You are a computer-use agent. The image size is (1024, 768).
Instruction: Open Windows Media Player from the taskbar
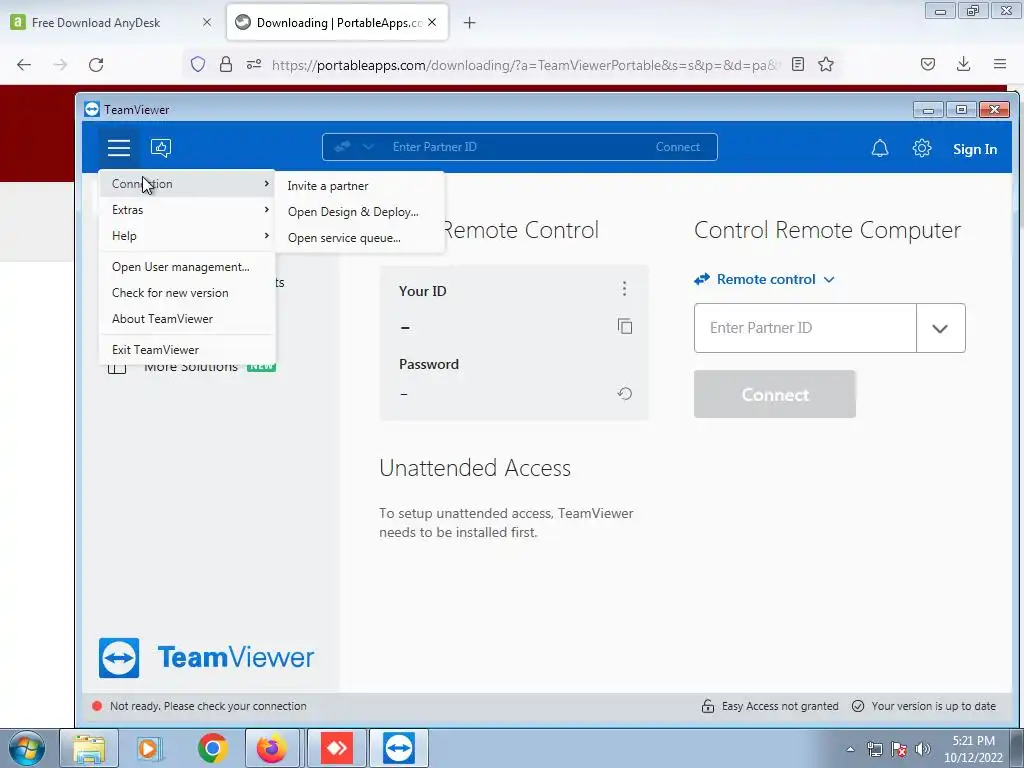[x=149, y=748]
